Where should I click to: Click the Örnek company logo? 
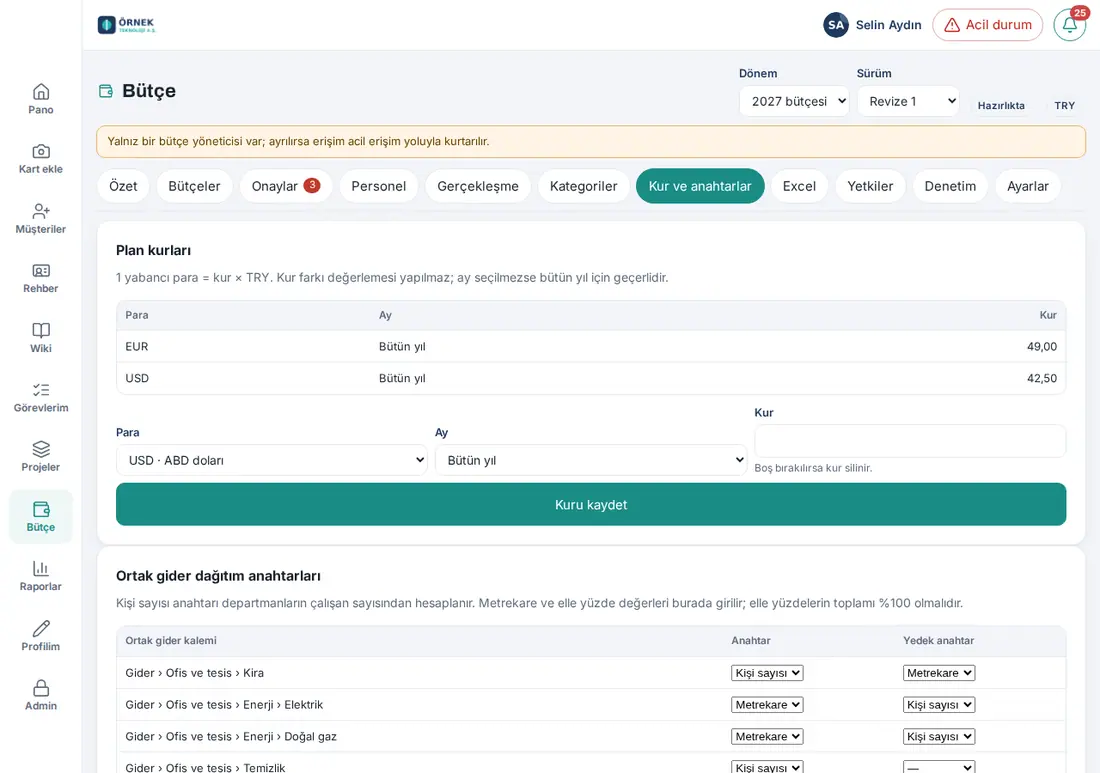point(126,25)
